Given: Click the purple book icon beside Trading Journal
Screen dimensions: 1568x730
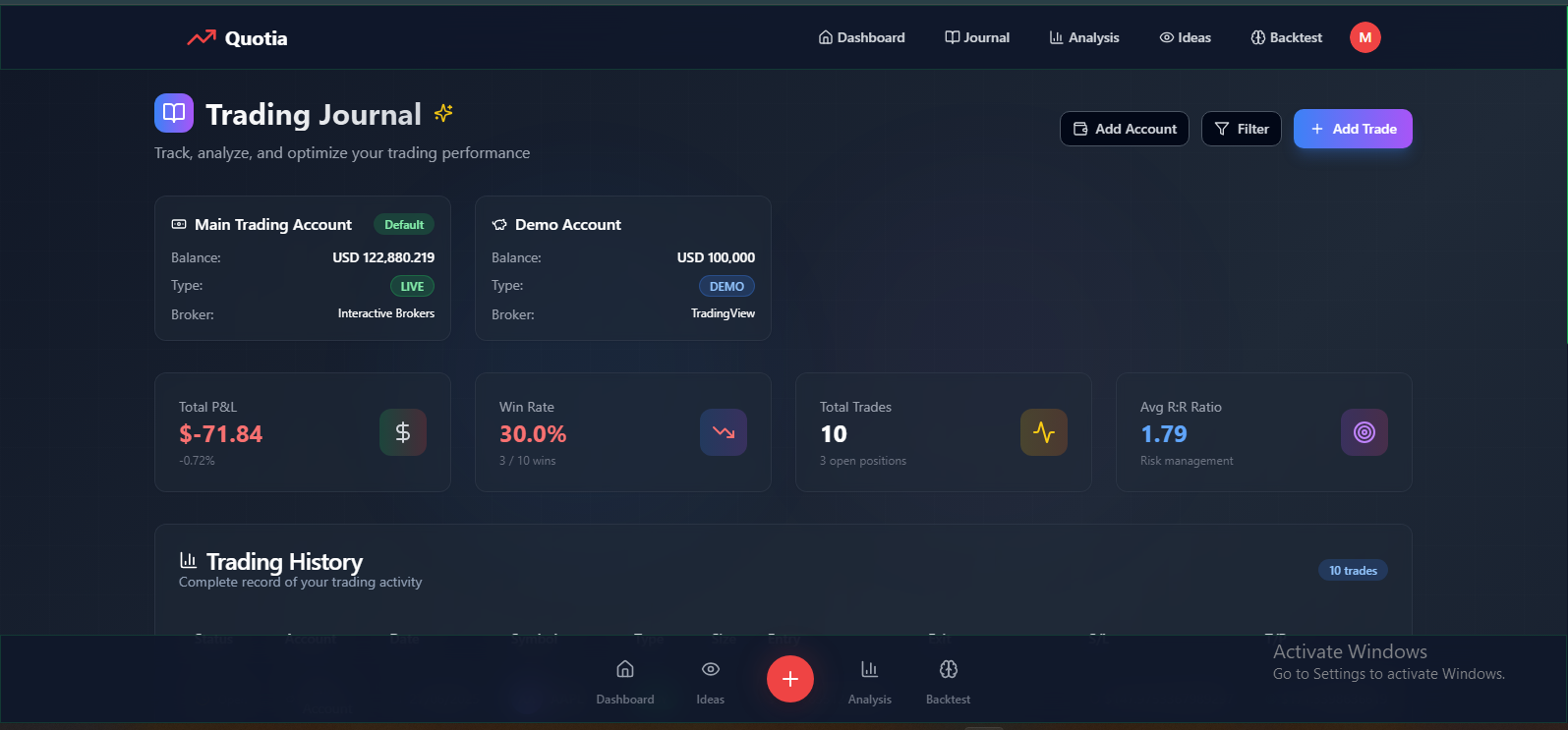Looking at the screenshot, I should 174,113.
